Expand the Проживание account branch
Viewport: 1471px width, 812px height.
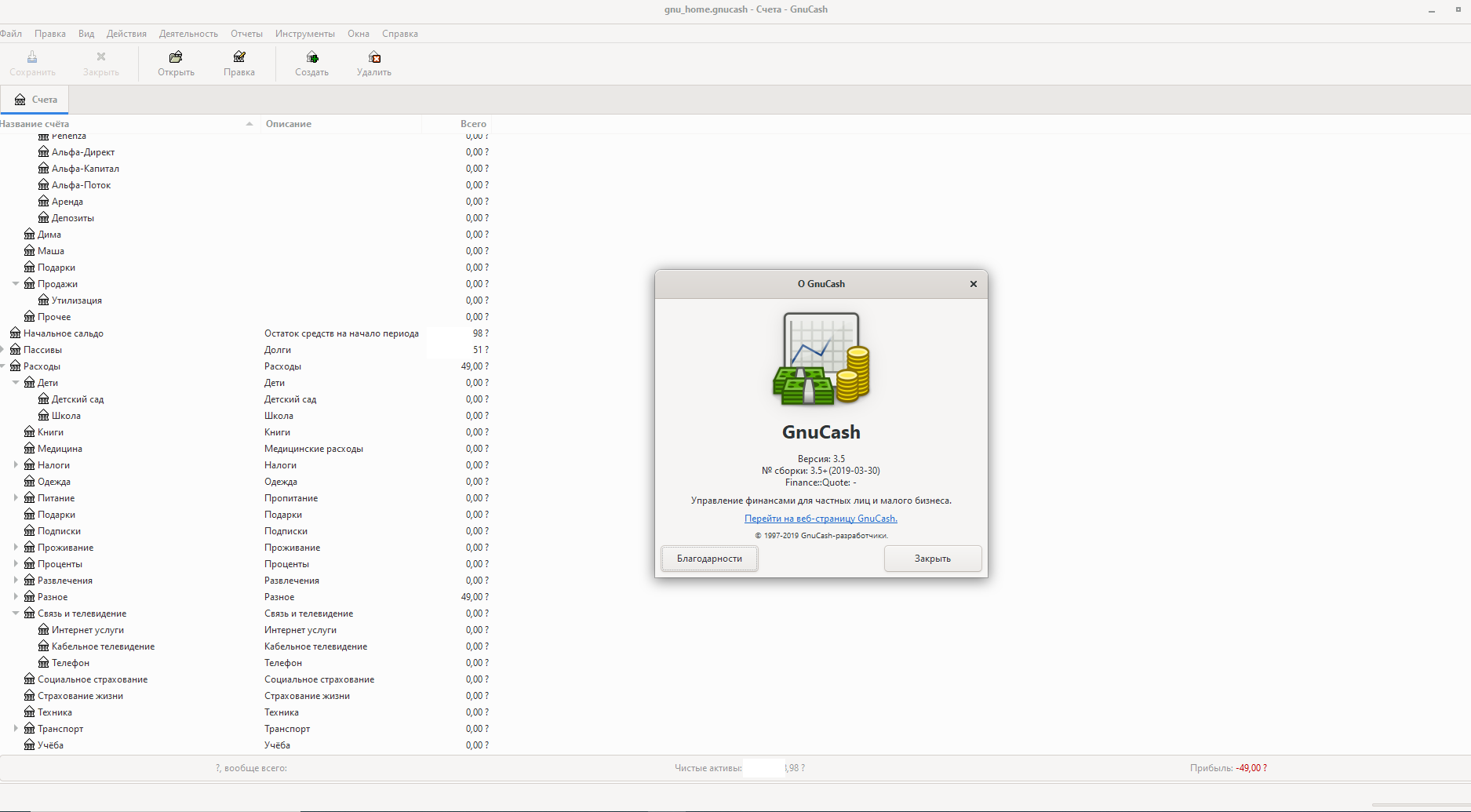[16, 548]
